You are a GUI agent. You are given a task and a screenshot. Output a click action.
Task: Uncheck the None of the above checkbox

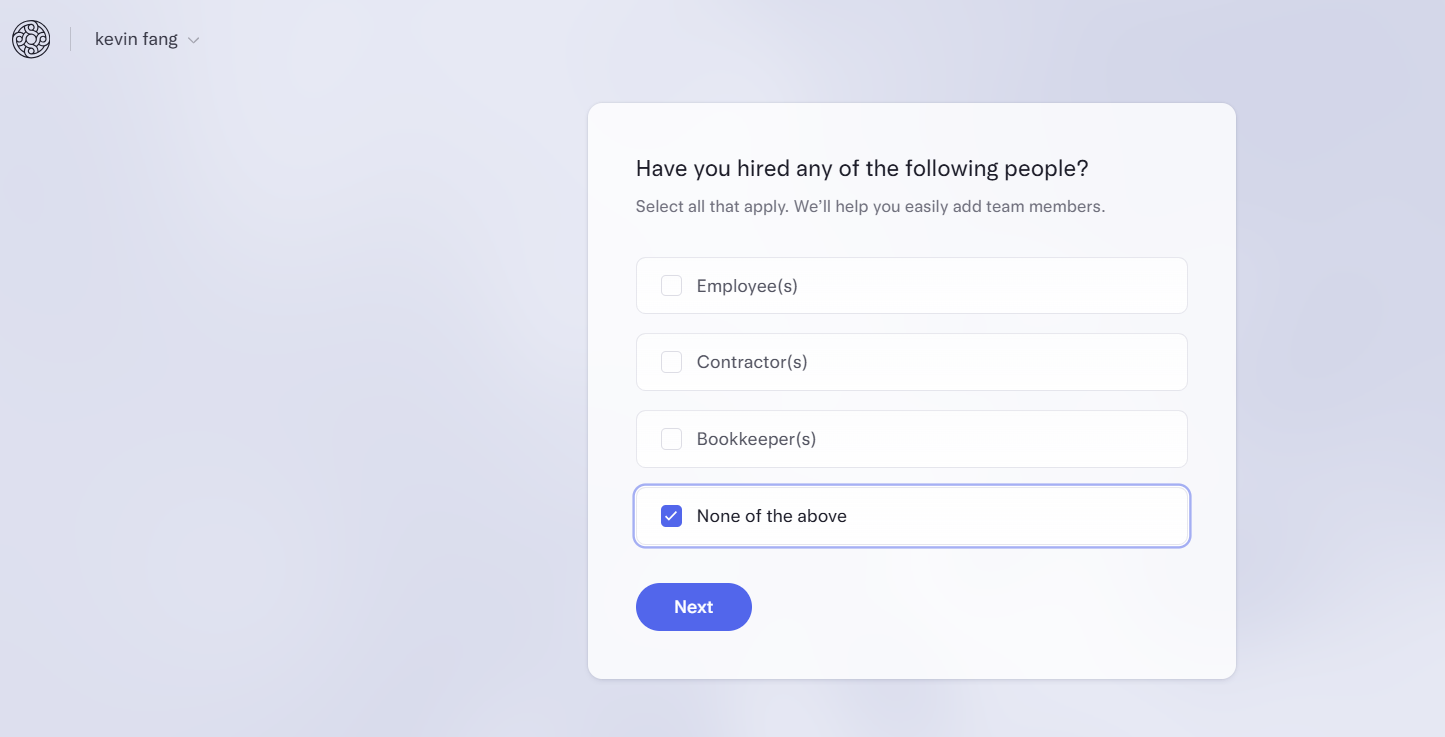pyautogui.click(x=671, y=516)
